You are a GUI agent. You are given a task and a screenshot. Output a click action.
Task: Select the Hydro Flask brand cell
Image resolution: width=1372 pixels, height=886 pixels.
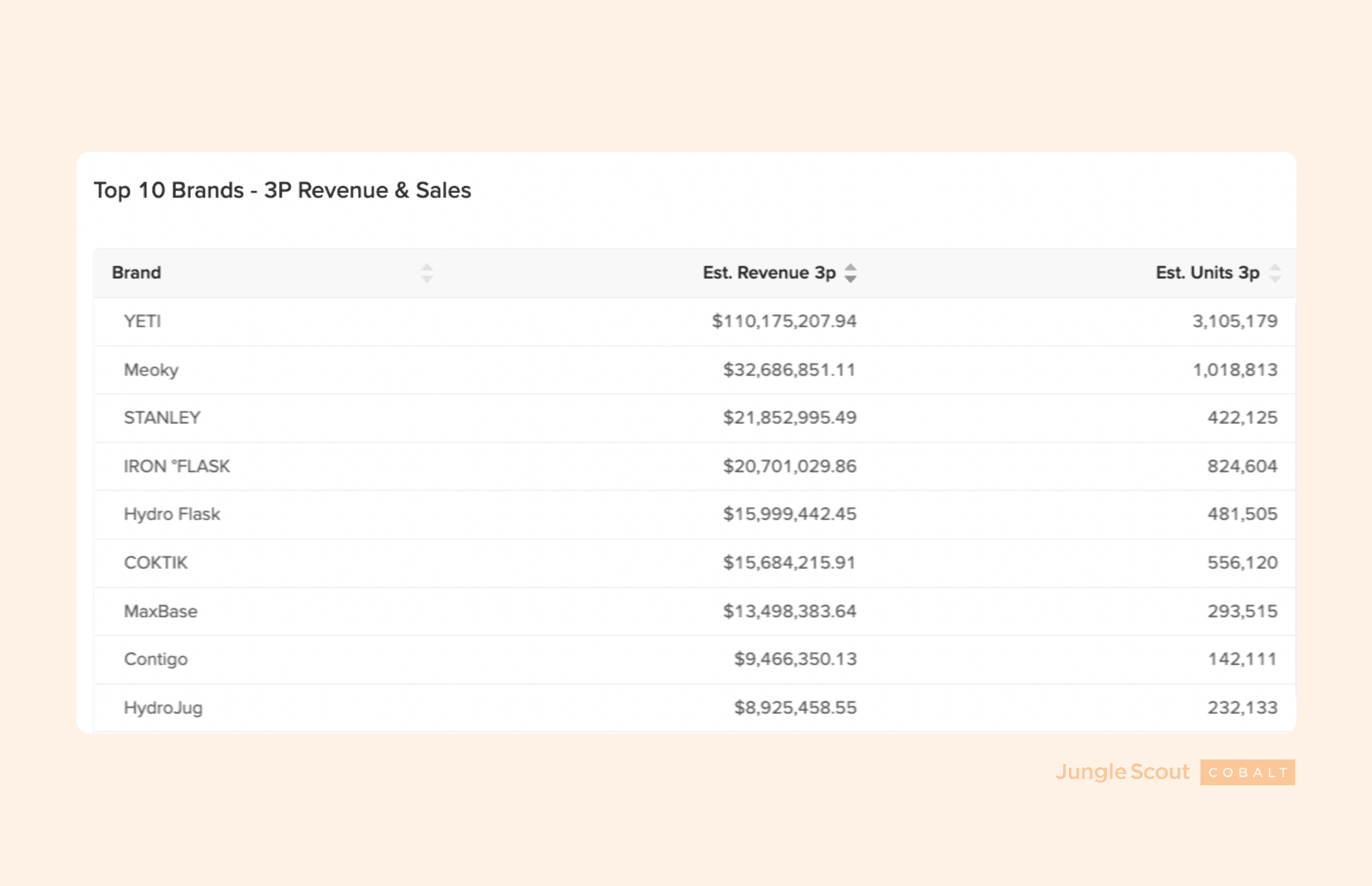pos(172,514)
